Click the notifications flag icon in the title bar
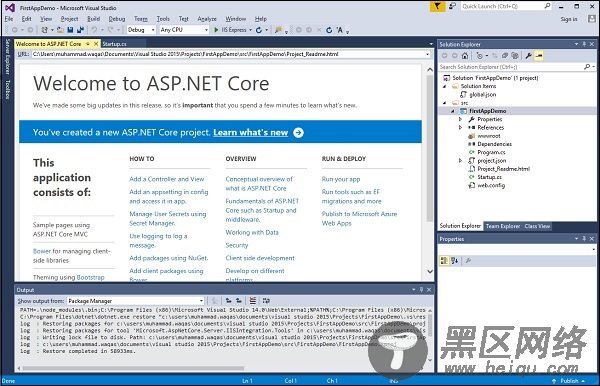600x386 pixels. [437, 7]
